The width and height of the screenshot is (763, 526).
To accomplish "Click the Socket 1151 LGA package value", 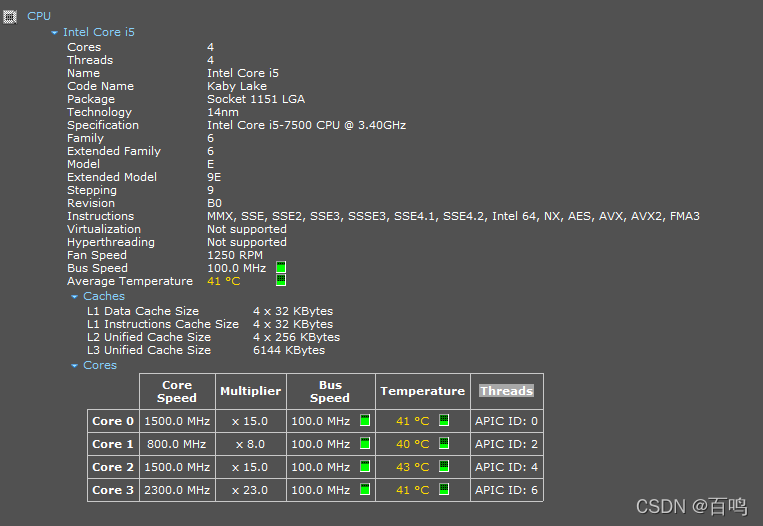I will 256,99.
